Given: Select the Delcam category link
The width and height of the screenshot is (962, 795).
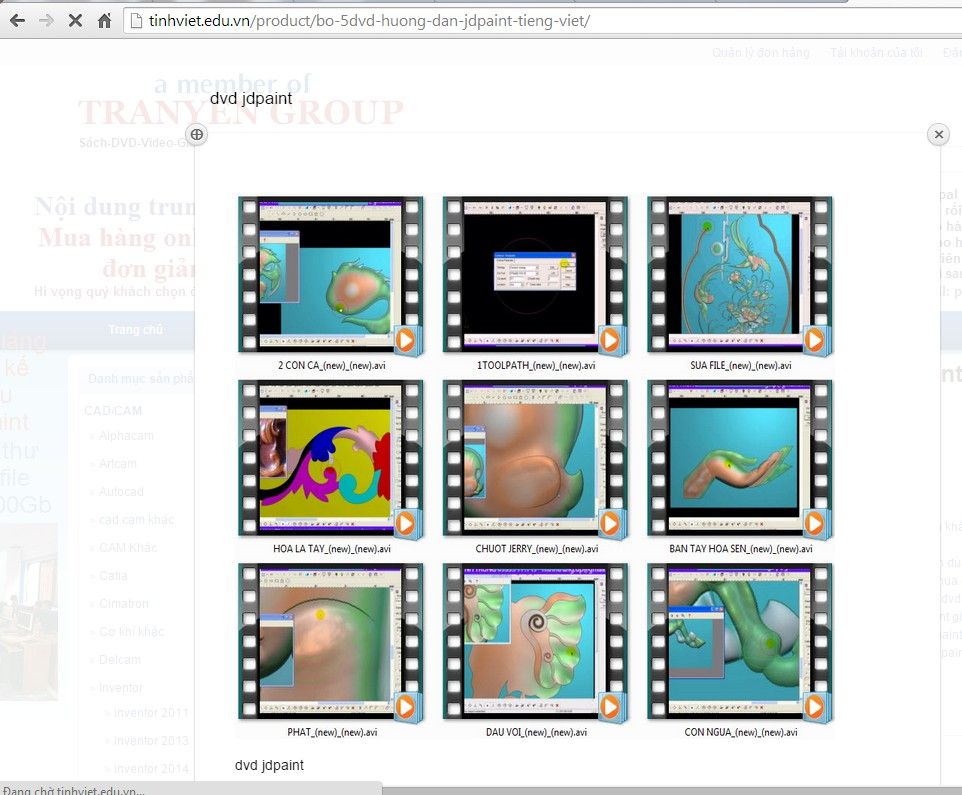Looking at the screenshot, I should (120, 659).
